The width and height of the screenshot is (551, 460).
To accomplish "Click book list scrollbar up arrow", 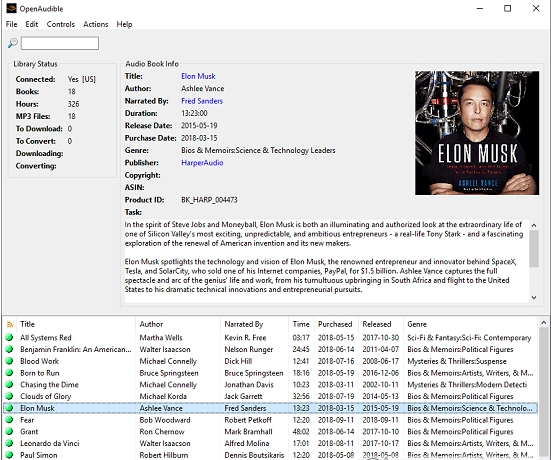I will [x=544, y=322].
